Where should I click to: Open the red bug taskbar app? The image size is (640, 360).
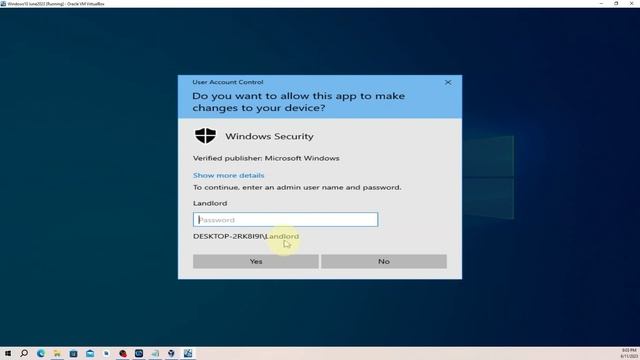[x=122, y=353]
